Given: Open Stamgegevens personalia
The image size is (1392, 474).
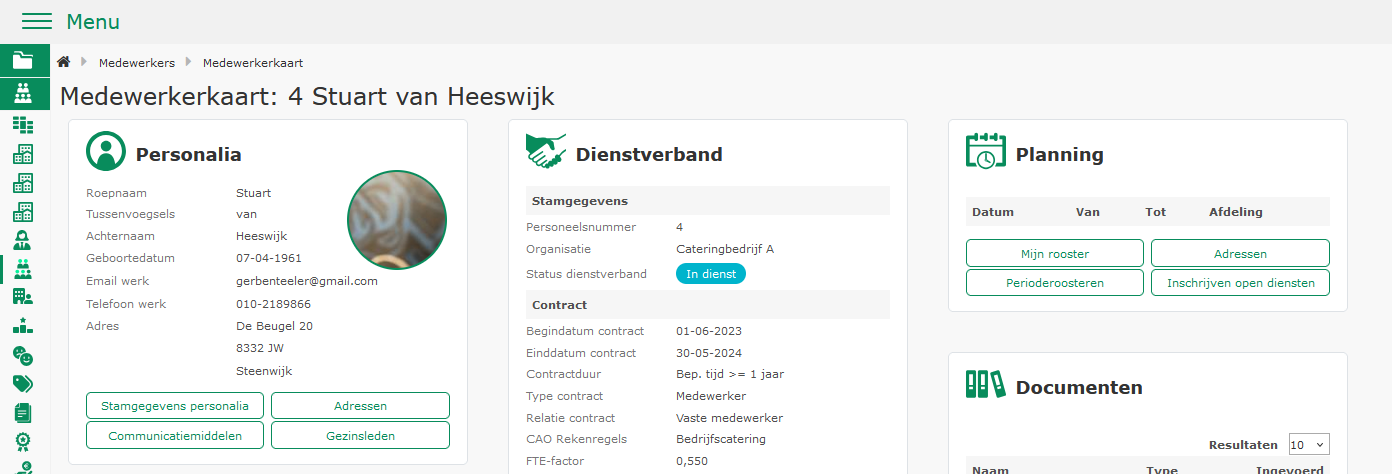Looking at the screenshot, I should [174, 405].
